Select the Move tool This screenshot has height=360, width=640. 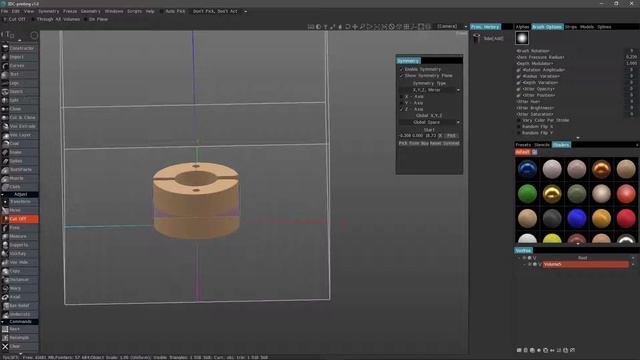click(20, 210)
